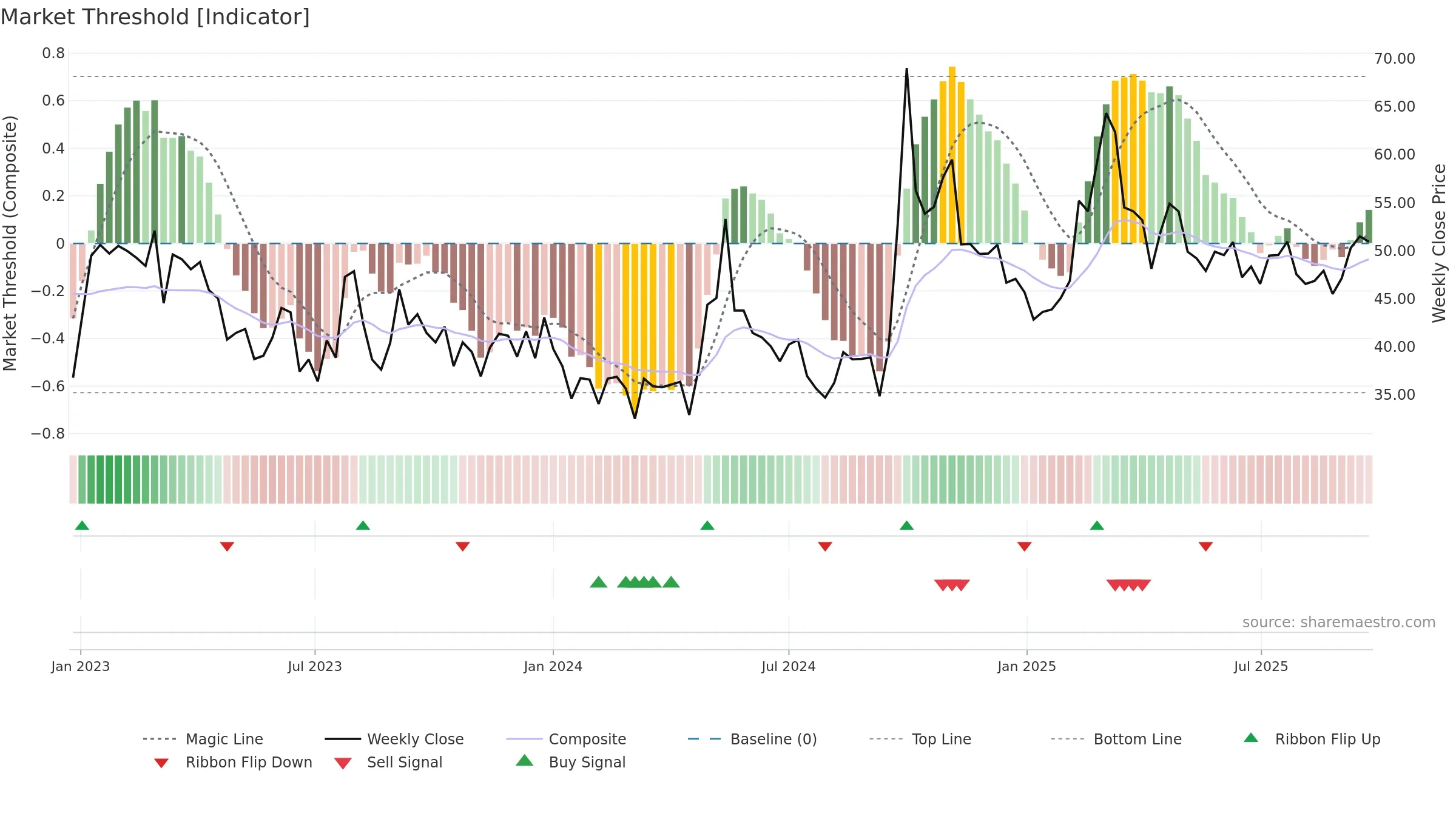Click the green Ribbon Flip Up legend triangle
Screen dimensions: 1456x819
(x=1251, y=738)
